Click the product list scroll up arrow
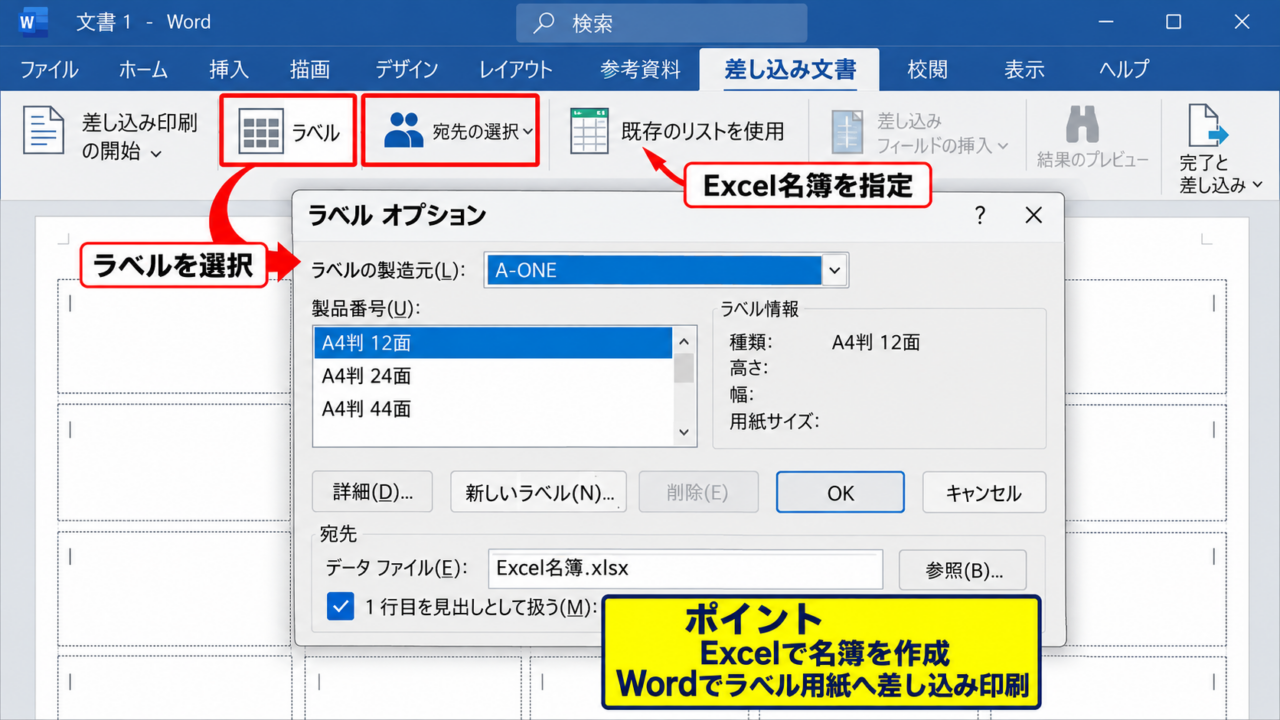The image size is (1280, 720). pyautogui.click(x=685, y=340)
